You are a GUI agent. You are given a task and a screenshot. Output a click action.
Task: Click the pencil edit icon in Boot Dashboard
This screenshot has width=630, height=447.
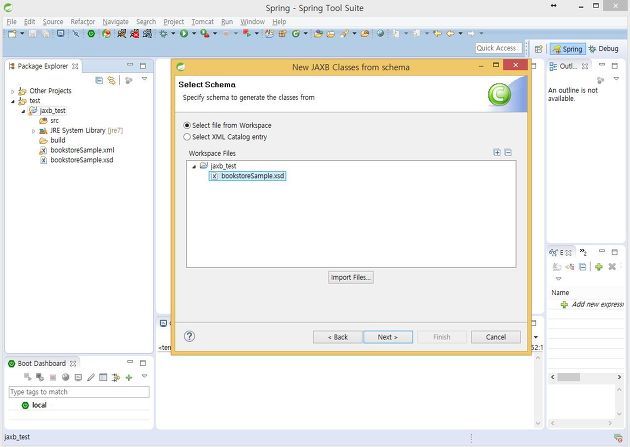[x=91, y=377]
